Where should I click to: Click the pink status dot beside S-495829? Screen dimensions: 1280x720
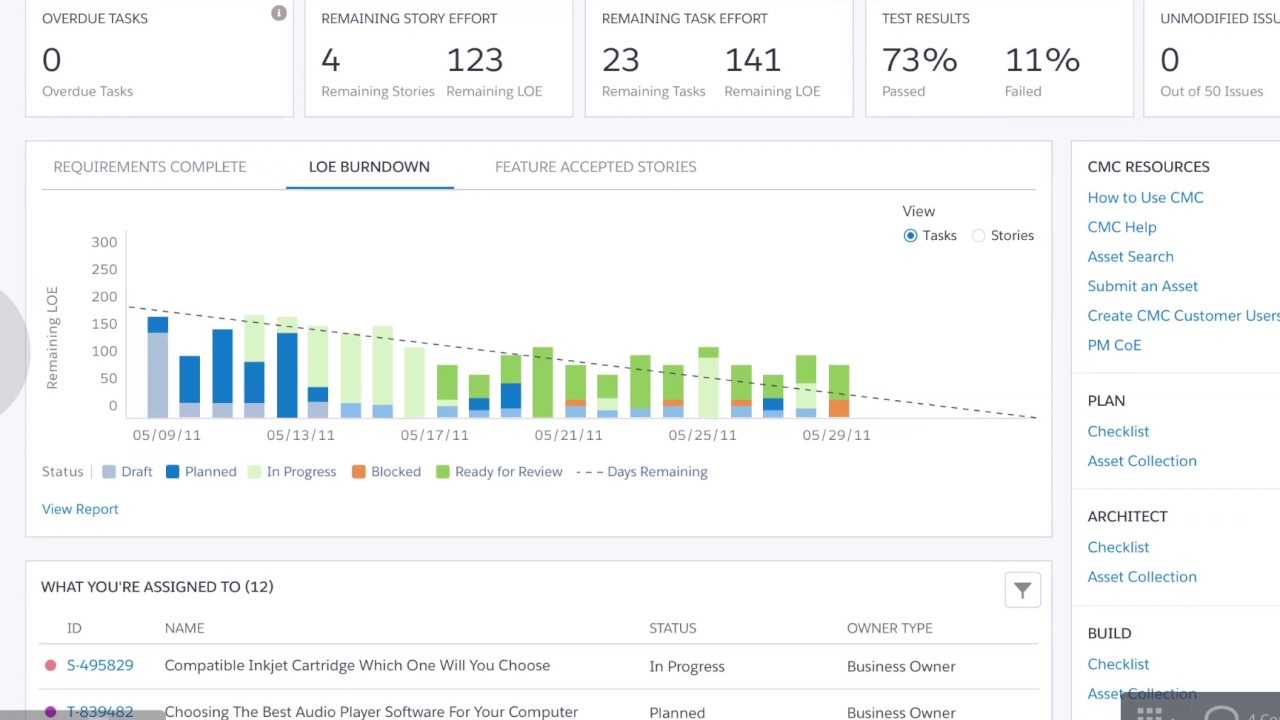(50, 665)
